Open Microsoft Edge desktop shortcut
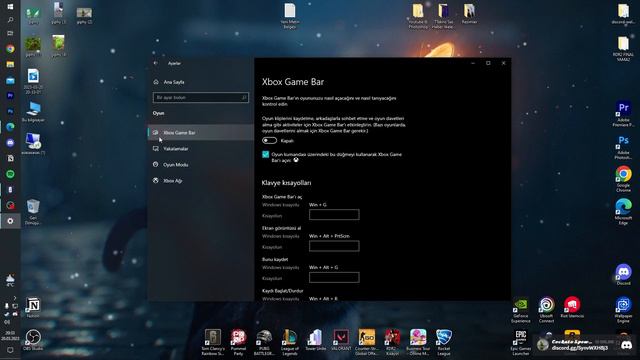Screen dimensions: 640x360 coord(623,211)
